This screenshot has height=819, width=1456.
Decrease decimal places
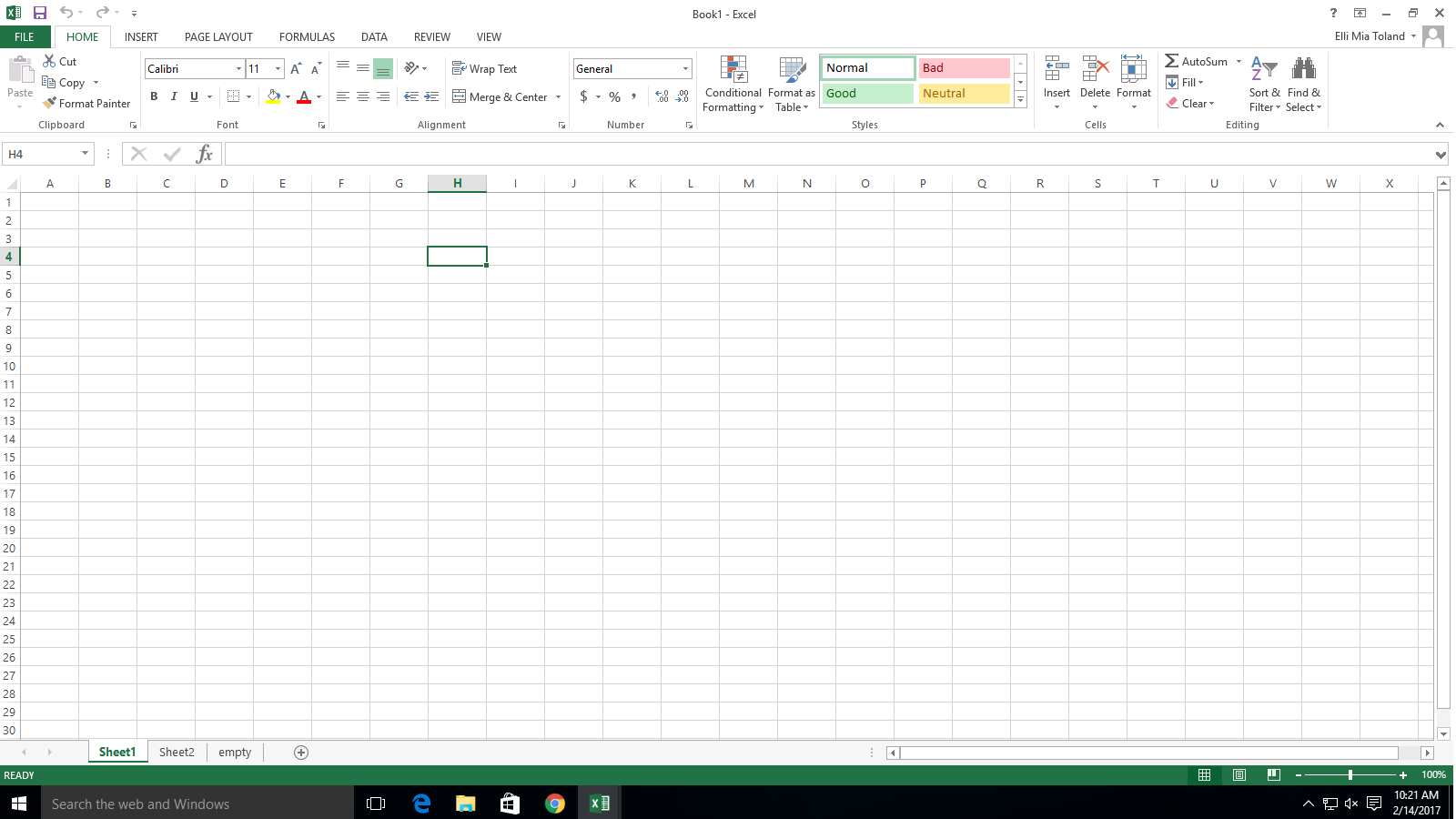tap(682, 96)
